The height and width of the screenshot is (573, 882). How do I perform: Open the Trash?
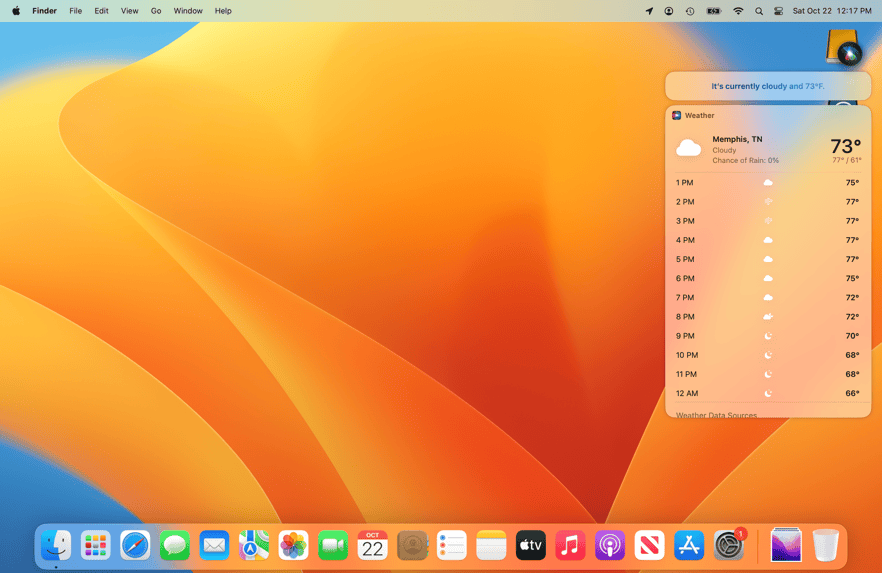coord(825,545)
